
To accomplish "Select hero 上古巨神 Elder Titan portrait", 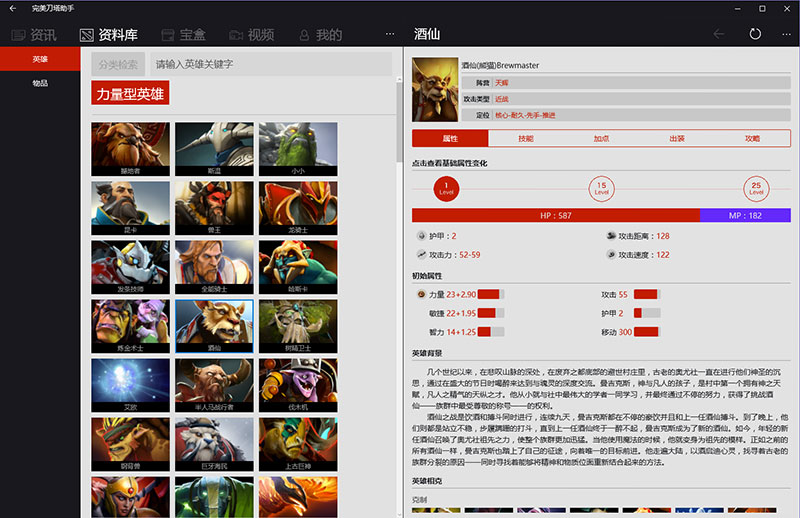I will (298, 445).
